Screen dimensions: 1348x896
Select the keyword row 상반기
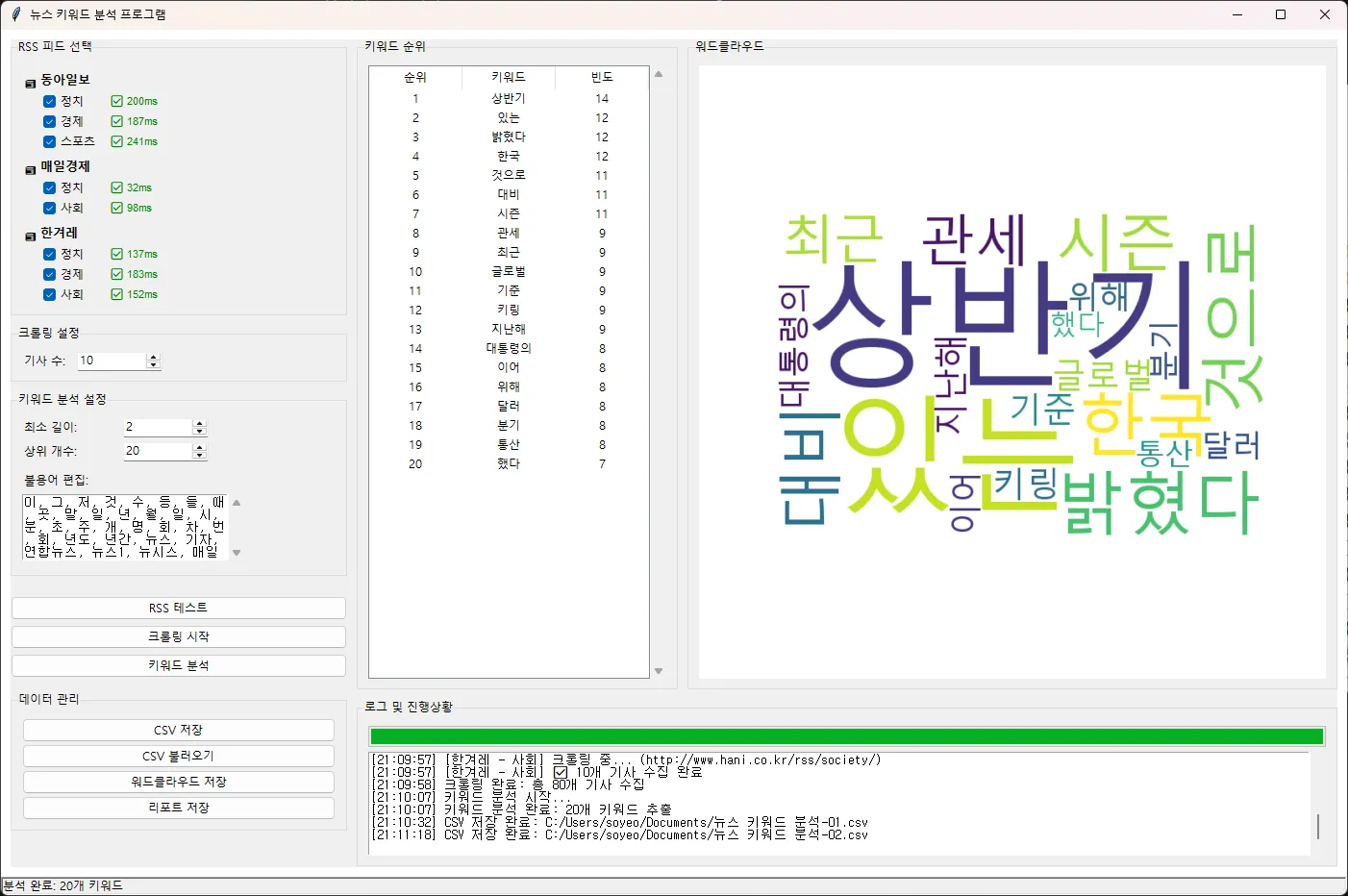coord(509,98)
